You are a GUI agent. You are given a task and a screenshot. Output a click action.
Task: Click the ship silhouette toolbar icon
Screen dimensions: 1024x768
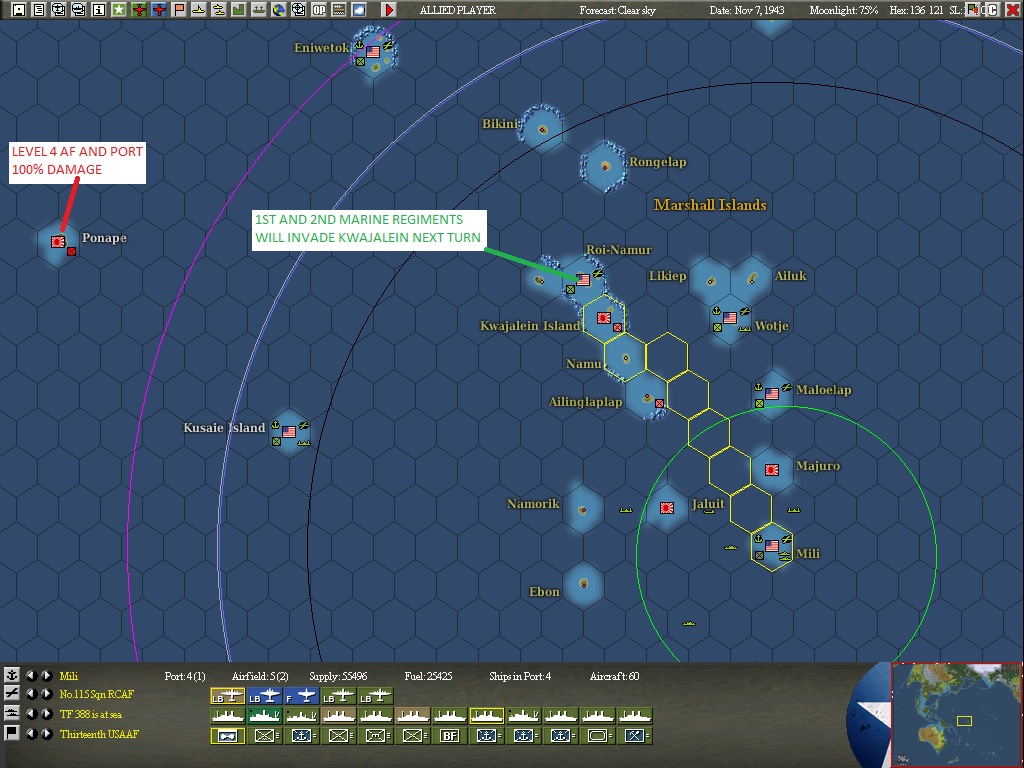[259, 10]
